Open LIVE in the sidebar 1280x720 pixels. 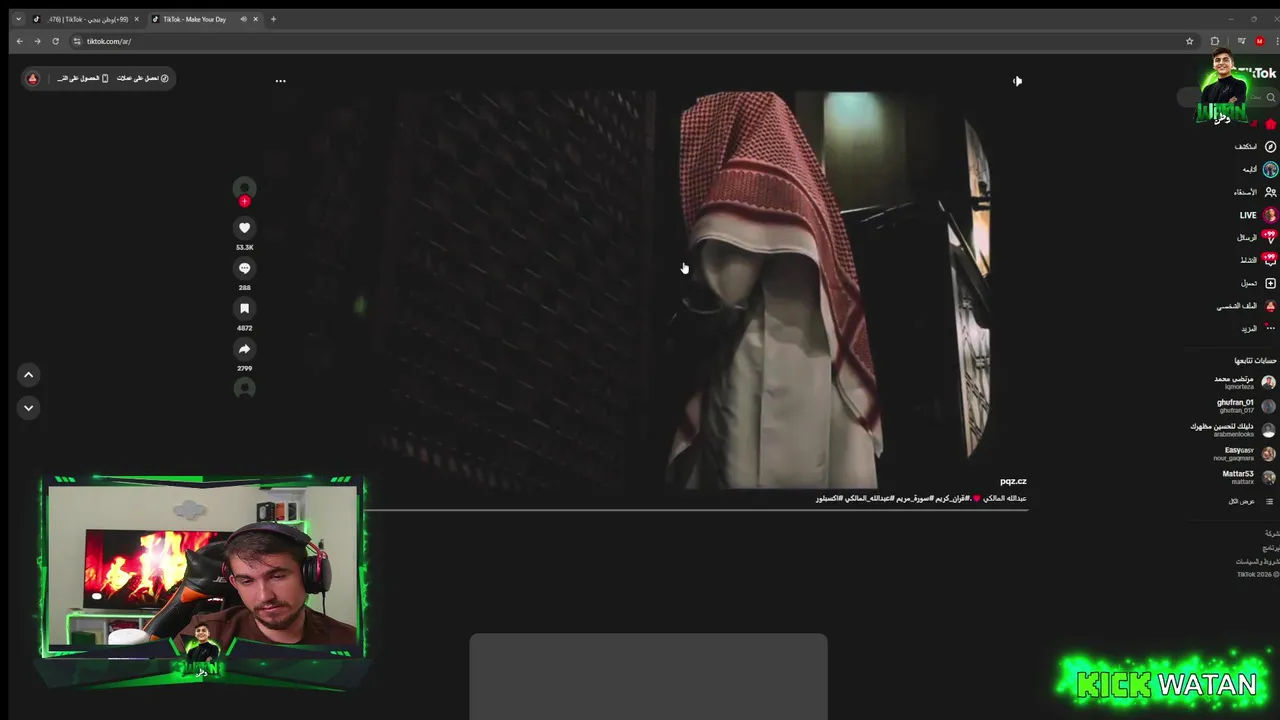coord(1258,215)
